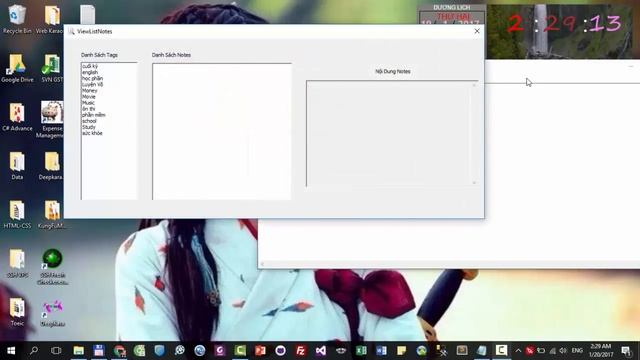
Task: Open Word from the taskbar
Action: (x=381, y=351)
